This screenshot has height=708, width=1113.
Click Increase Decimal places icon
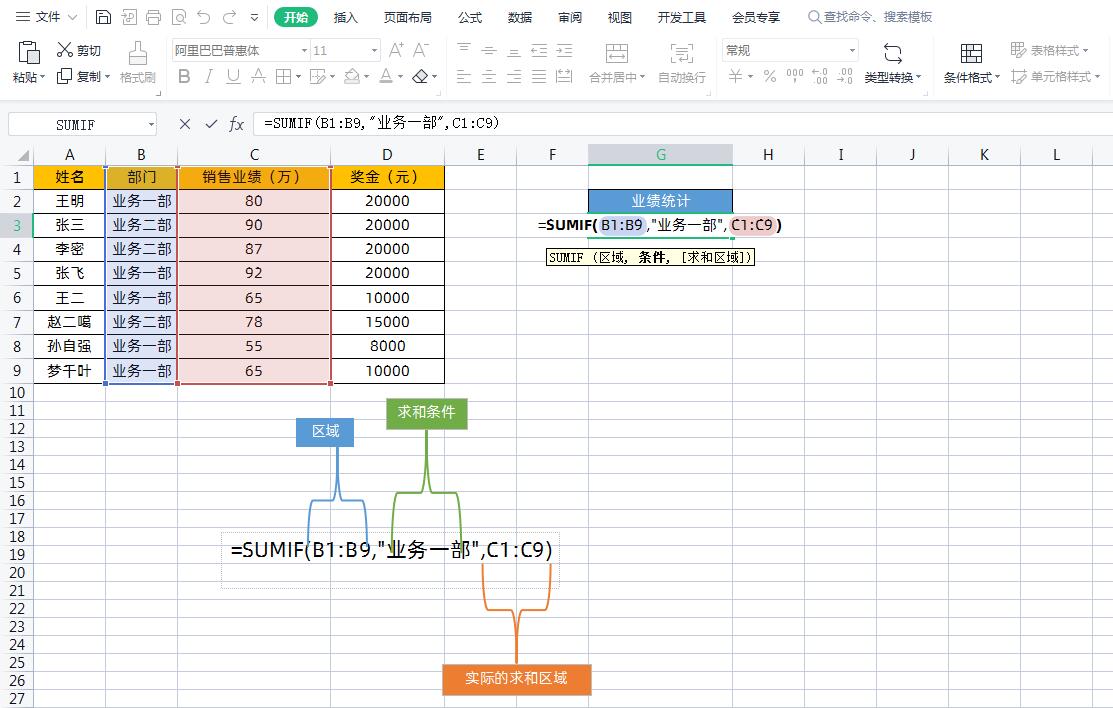point(820,76)
